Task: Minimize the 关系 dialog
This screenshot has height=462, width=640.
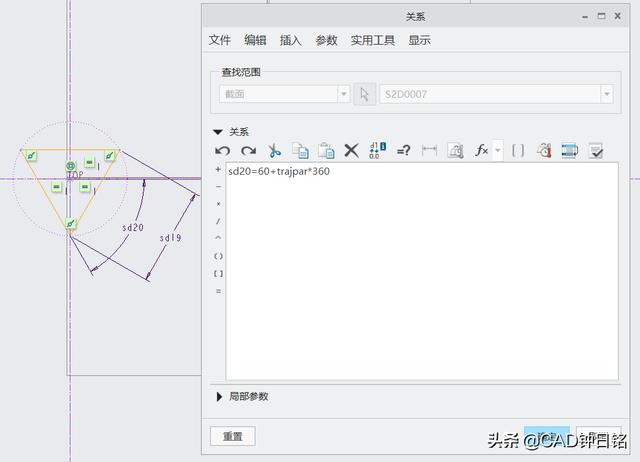Action: click(585, 16)
